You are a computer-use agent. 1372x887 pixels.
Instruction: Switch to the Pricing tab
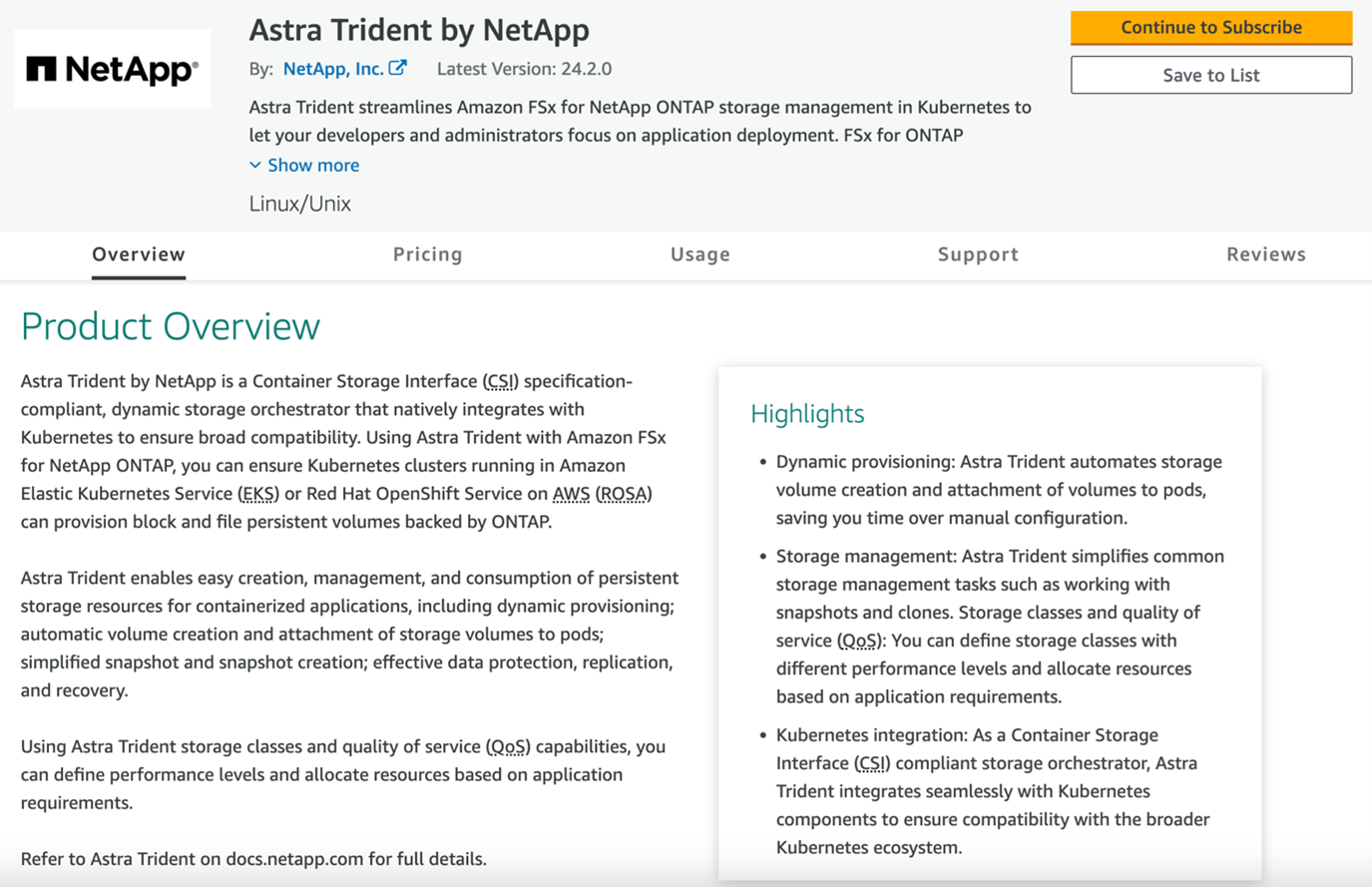(427, 254)
